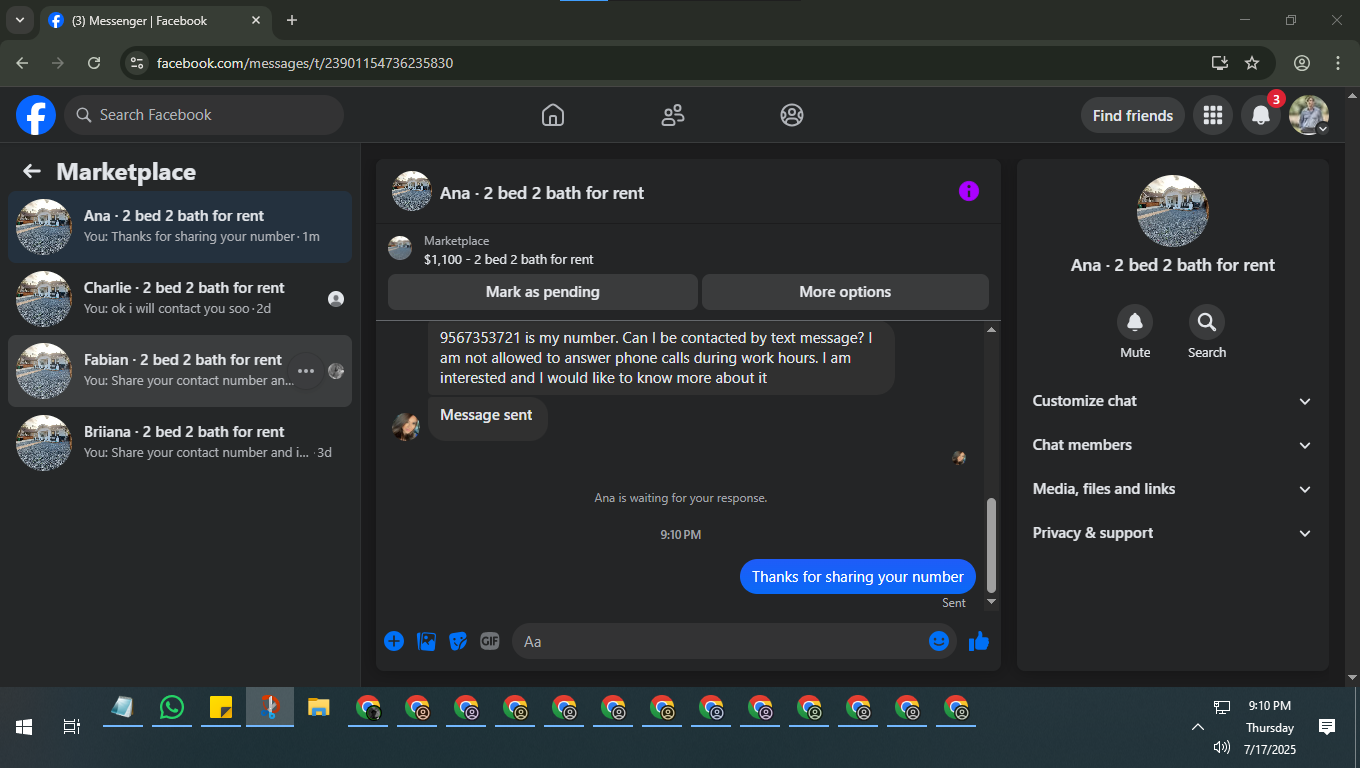Open the Snipping Tool taskbar icon
1360x768 pixels.
270,707
